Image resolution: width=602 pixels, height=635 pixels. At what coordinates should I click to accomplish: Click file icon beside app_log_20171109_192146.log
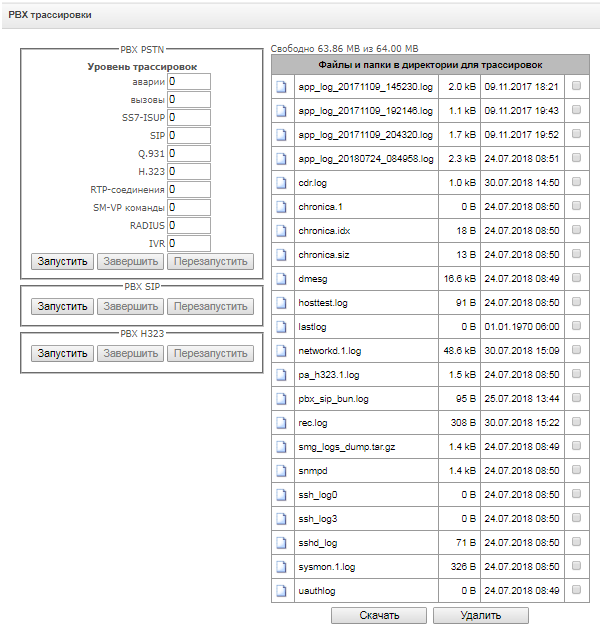281,111
